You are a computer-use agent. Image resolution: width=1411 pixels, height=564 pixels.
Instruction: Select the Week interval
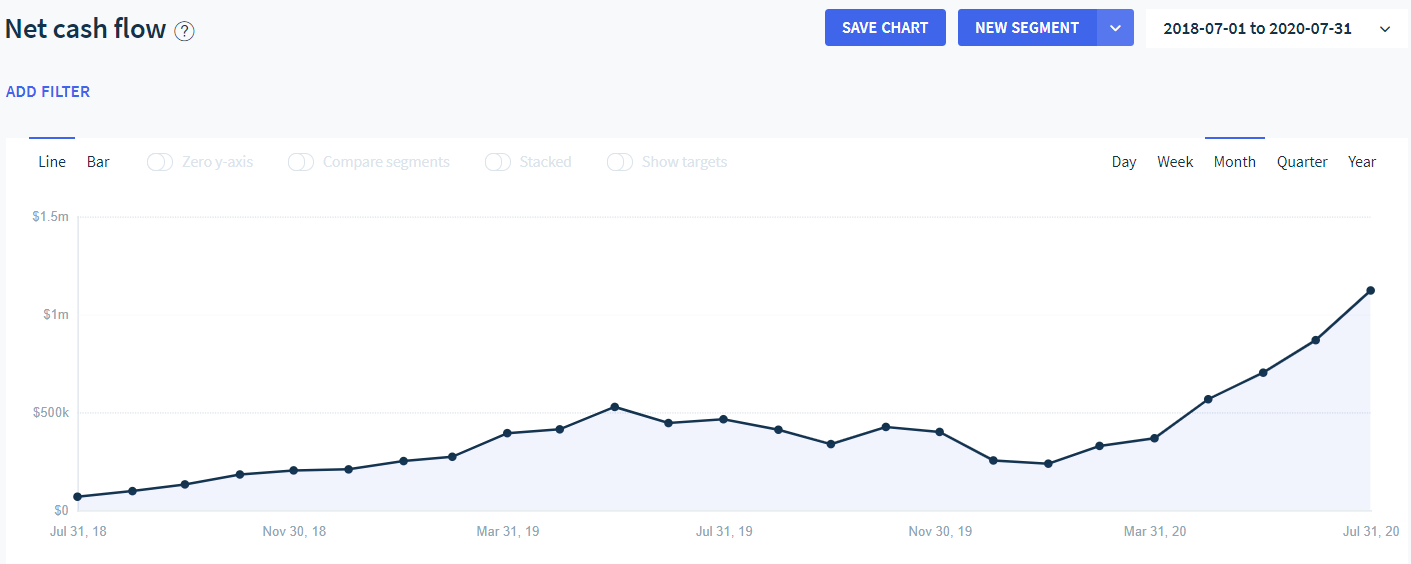[1175, 162]
